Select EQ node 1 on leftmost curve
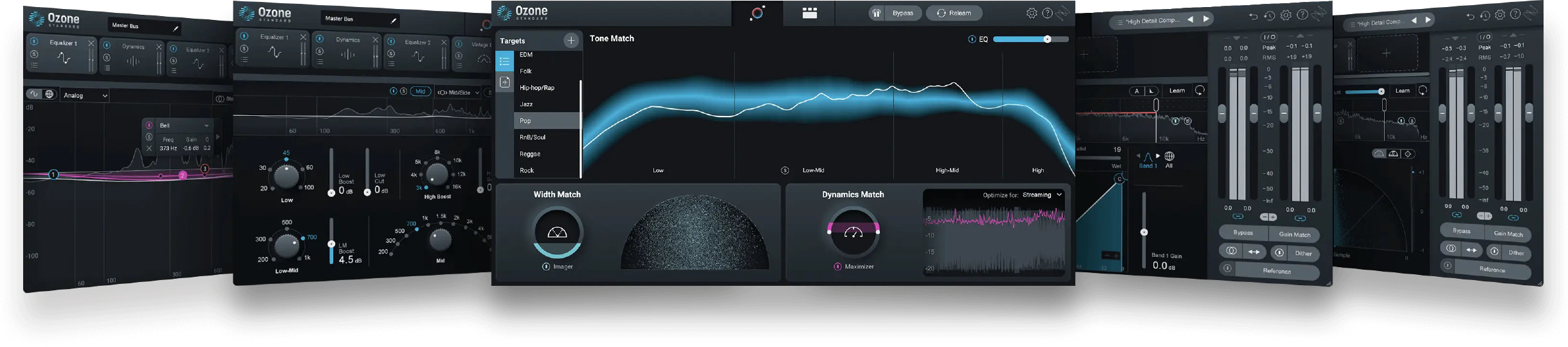This screenshot has height=347, width=1568. pos(53,174)
